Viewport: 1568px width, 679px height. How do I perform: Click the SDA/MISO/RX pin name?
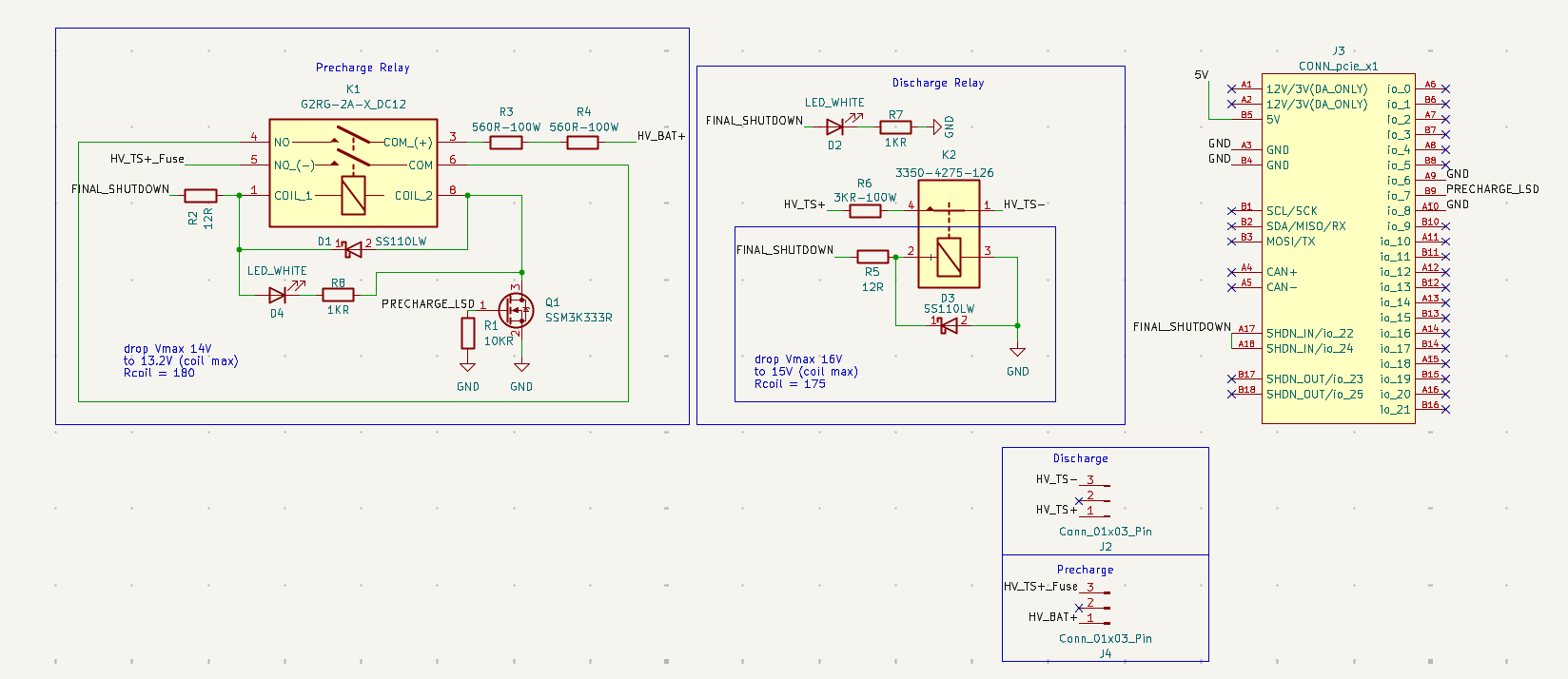1305,226
